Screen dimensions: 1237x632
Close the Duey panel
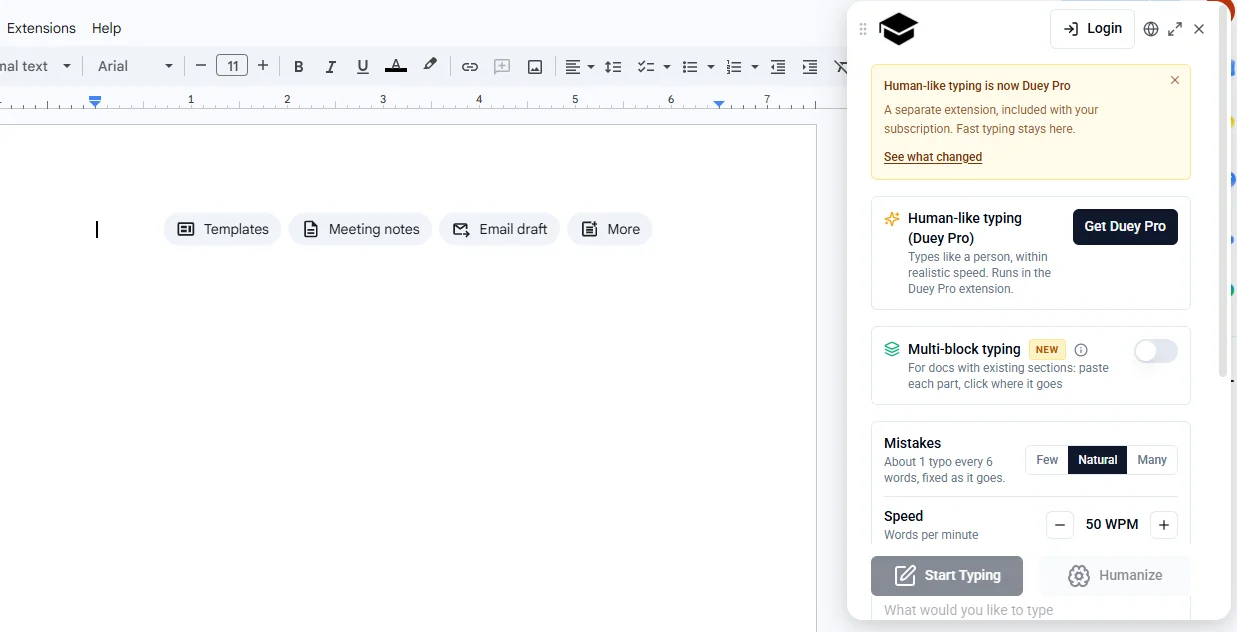pos(1199,29)
